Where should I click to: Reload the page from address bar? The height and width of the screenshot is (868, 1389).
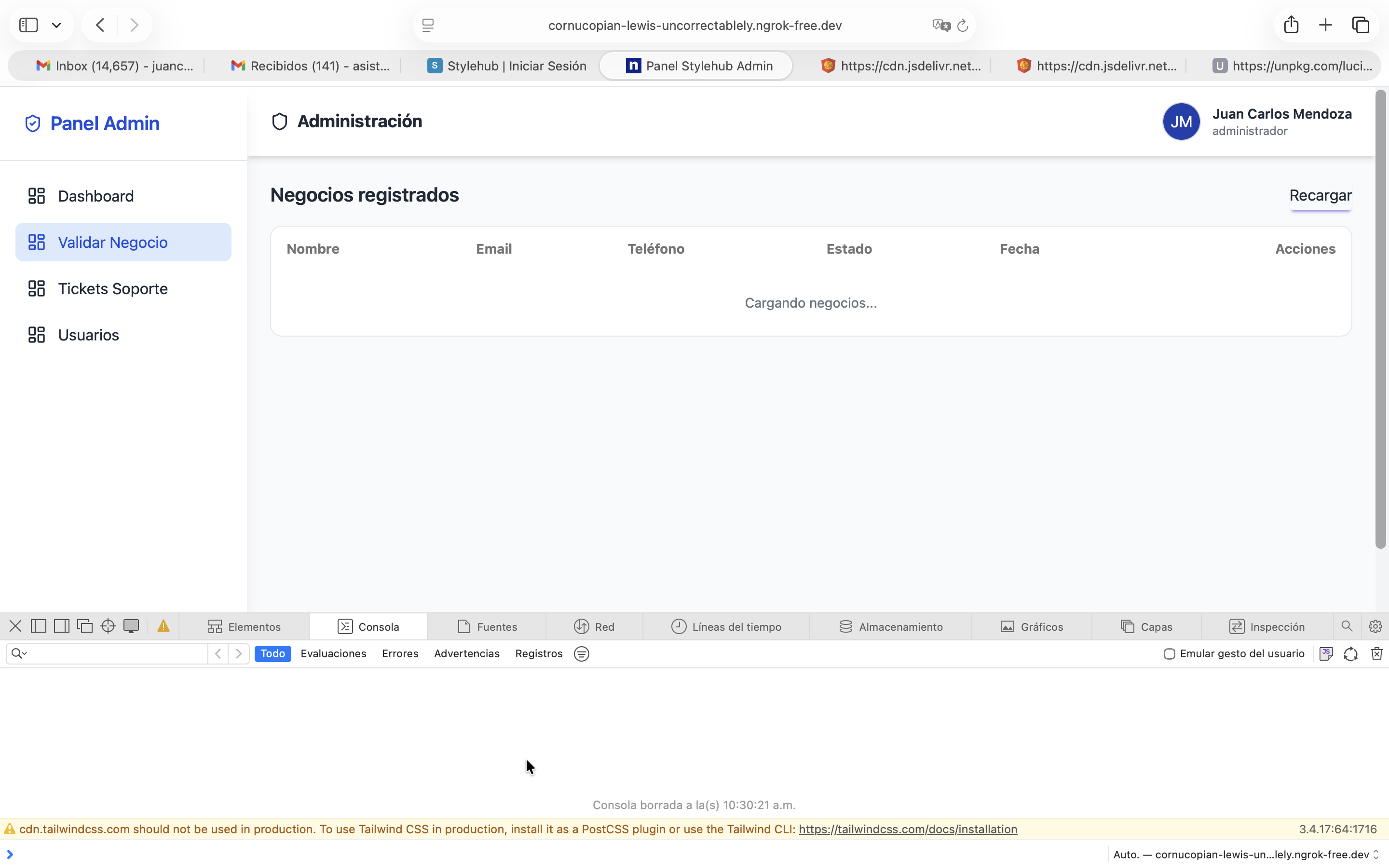click(963, 25)
